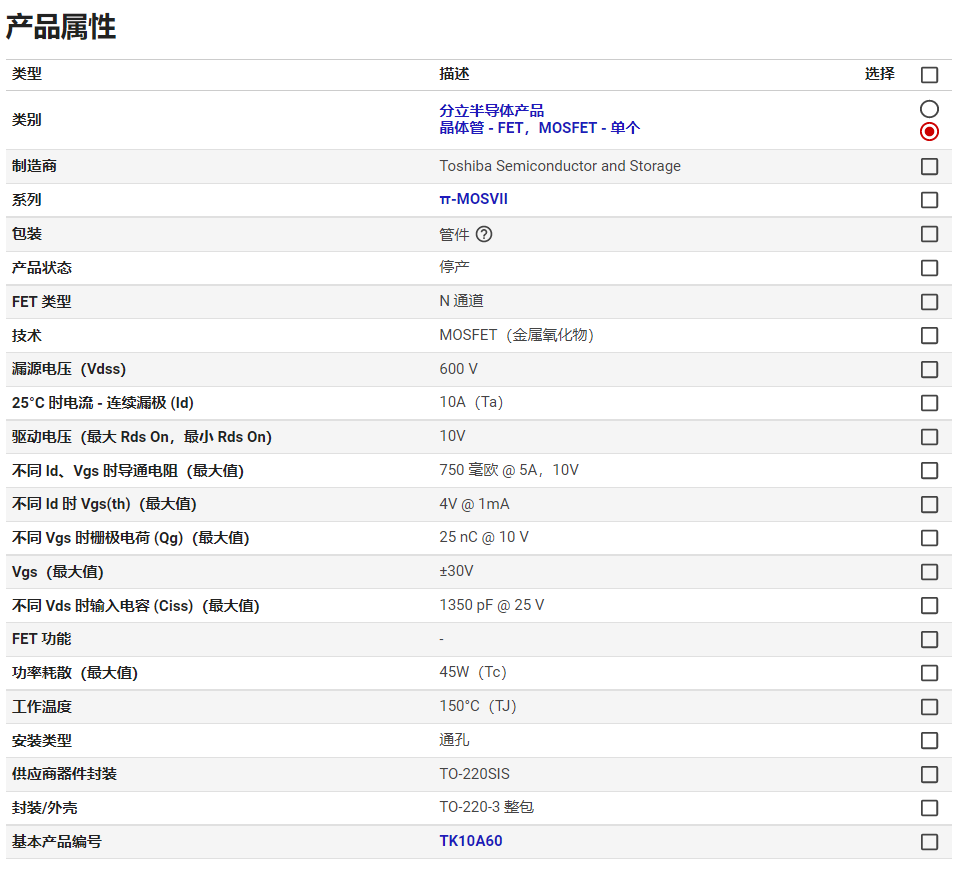Check the 产品状态 停产 checkbox
The width and height of the screenshot is (976, 875).
pos(929,268)
